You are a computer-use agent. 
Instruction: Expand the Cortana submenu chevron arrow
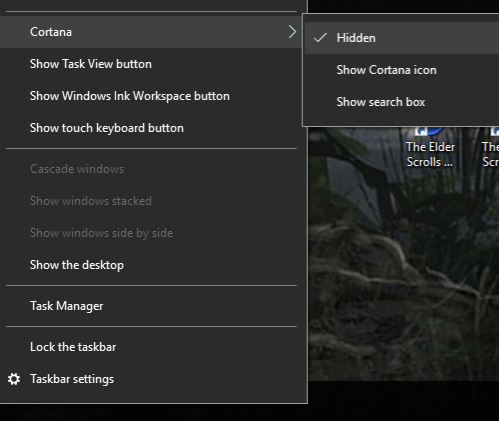pos(292,32)
